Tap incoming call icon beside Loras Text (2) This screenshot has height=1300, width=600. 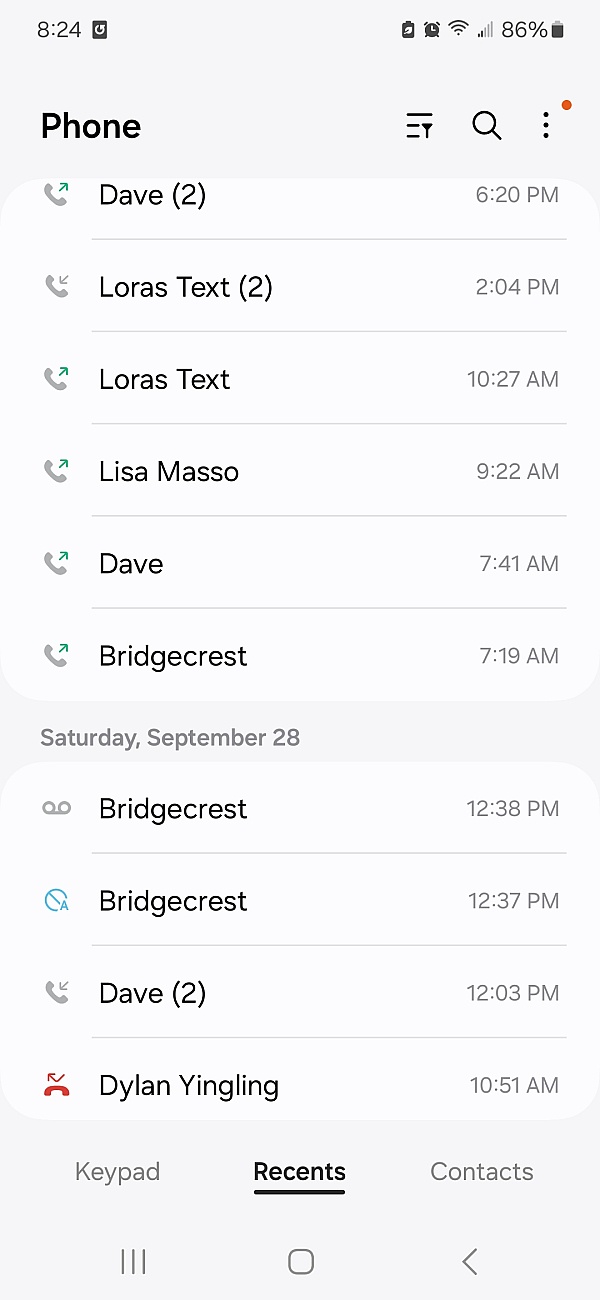56,287
